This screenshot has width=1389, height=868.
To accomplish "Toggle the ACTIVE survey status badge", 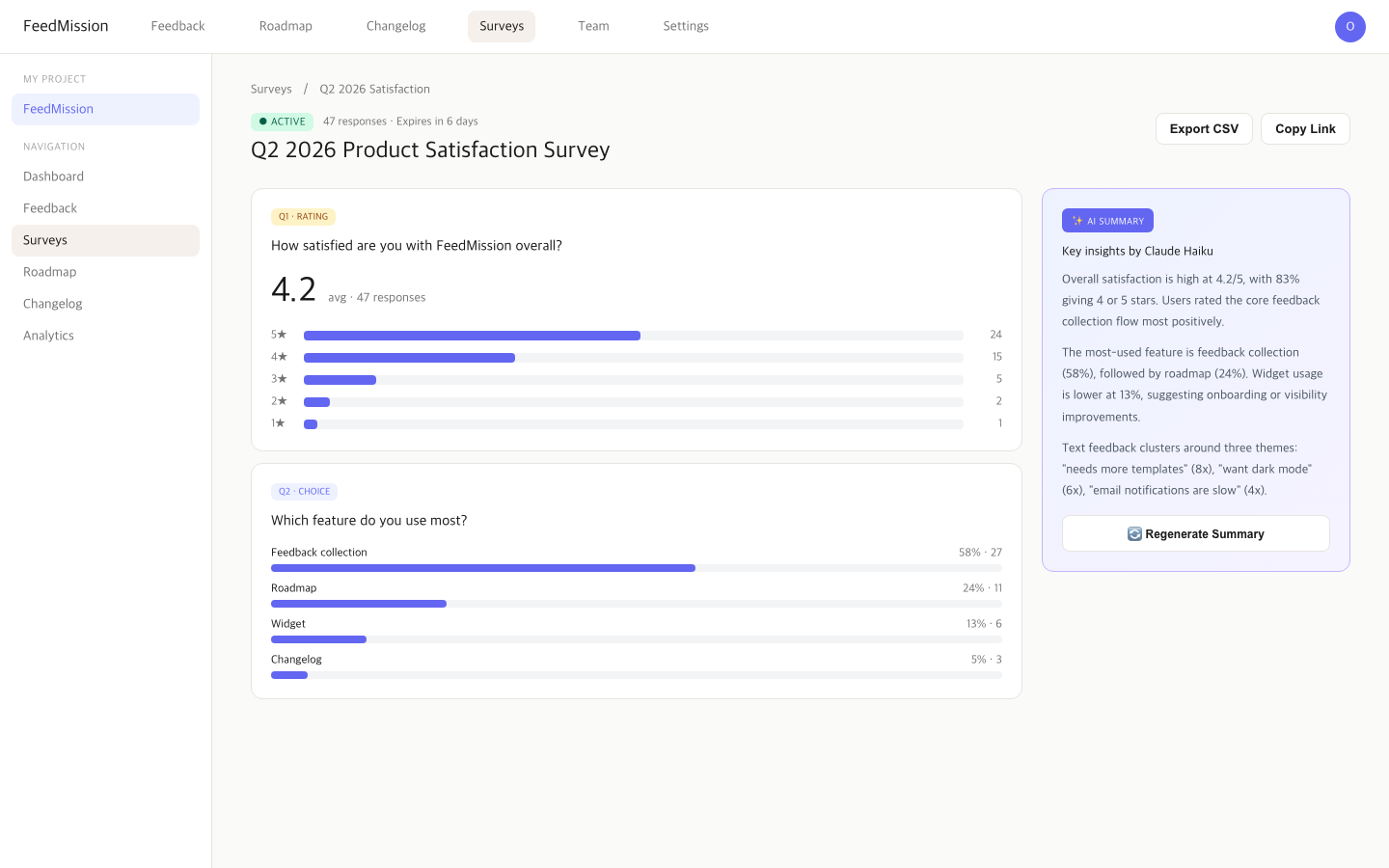I will [282, 121].
